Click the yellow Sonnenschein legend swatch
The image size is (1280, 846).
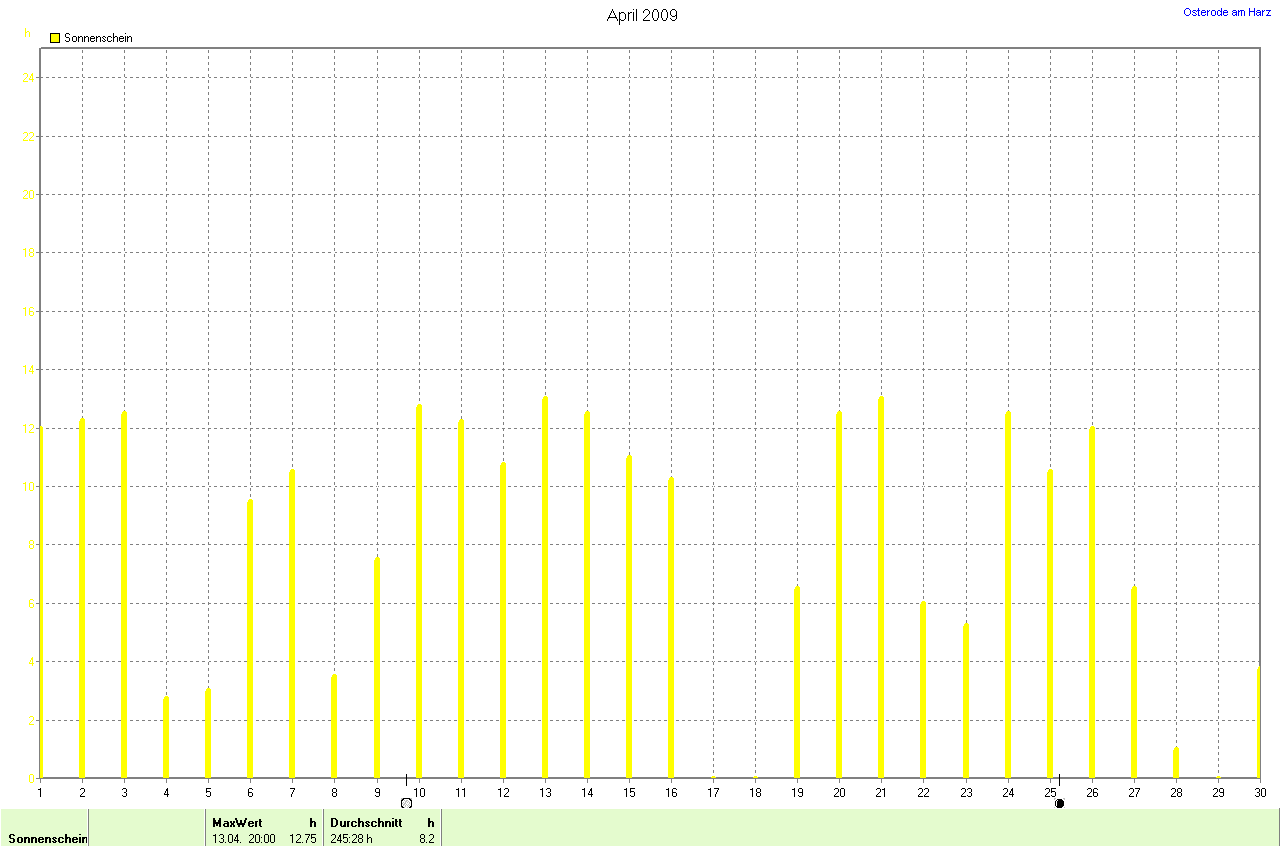tap(55, 38)
